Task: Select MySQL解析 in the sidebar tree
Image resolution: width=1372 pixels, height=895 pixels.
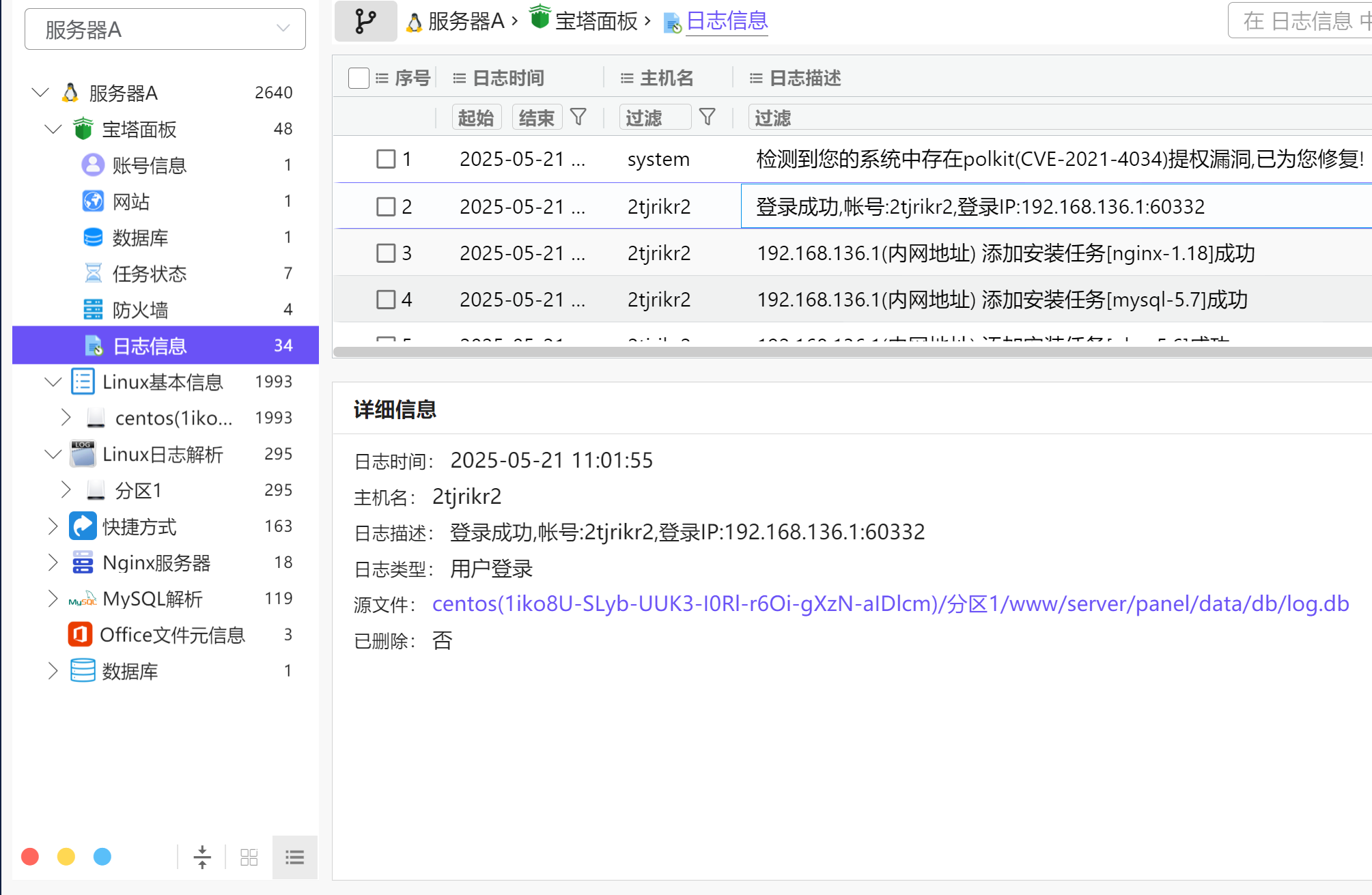Action: 152,599
